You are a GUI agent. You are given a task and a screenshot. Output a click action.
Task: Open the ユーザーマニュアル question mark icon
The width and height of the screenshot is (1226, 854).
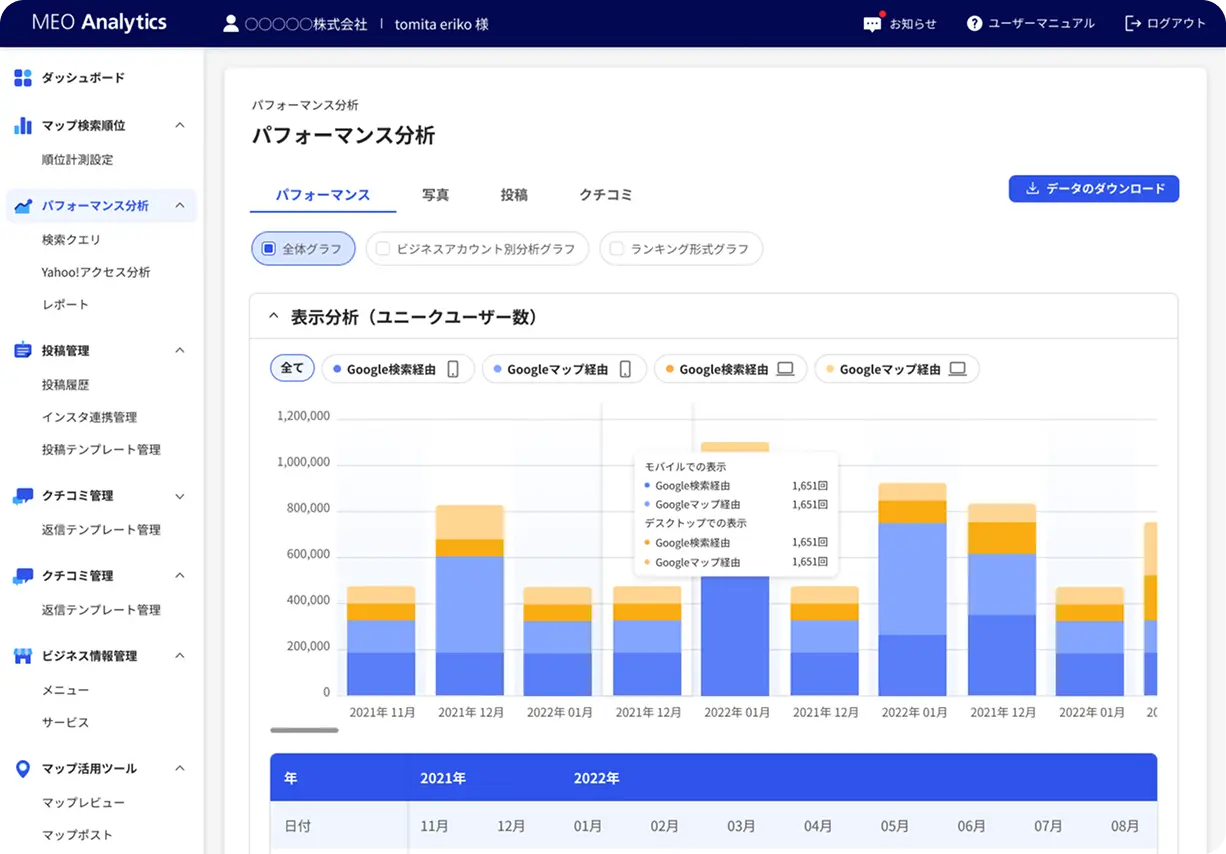974,23
